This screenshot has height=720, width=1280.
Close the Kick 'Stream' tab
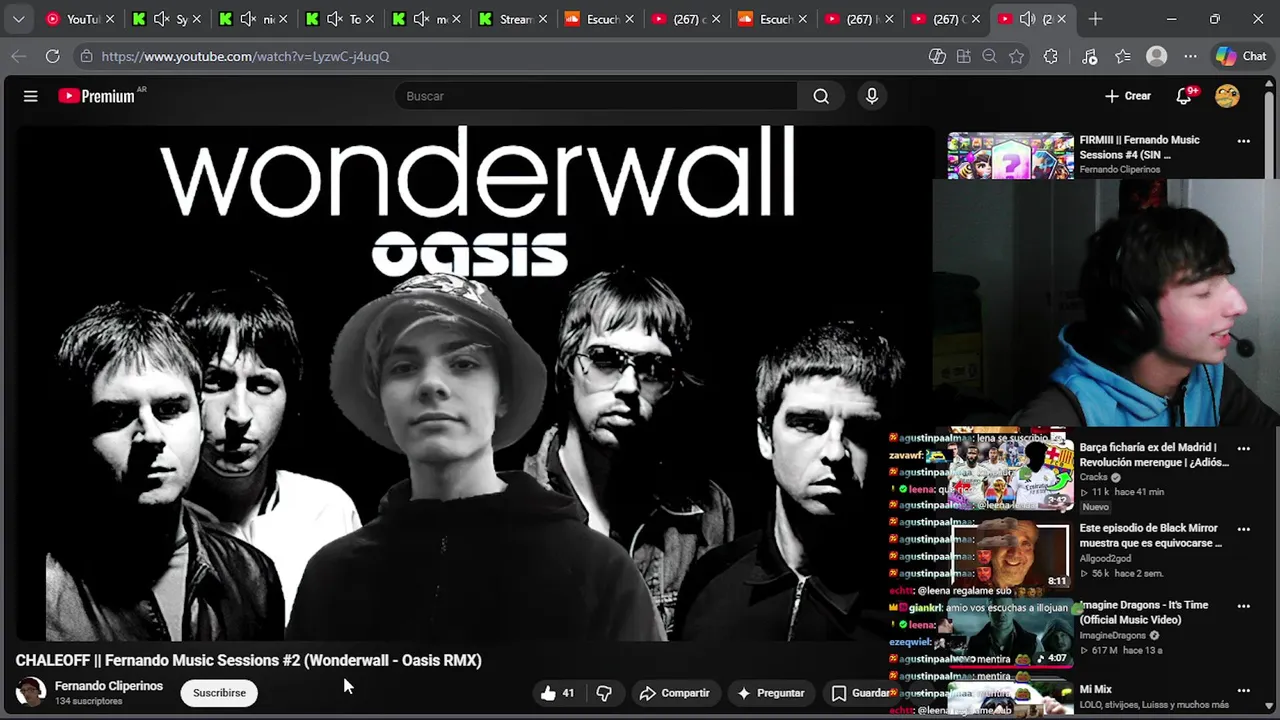(541, 19)
